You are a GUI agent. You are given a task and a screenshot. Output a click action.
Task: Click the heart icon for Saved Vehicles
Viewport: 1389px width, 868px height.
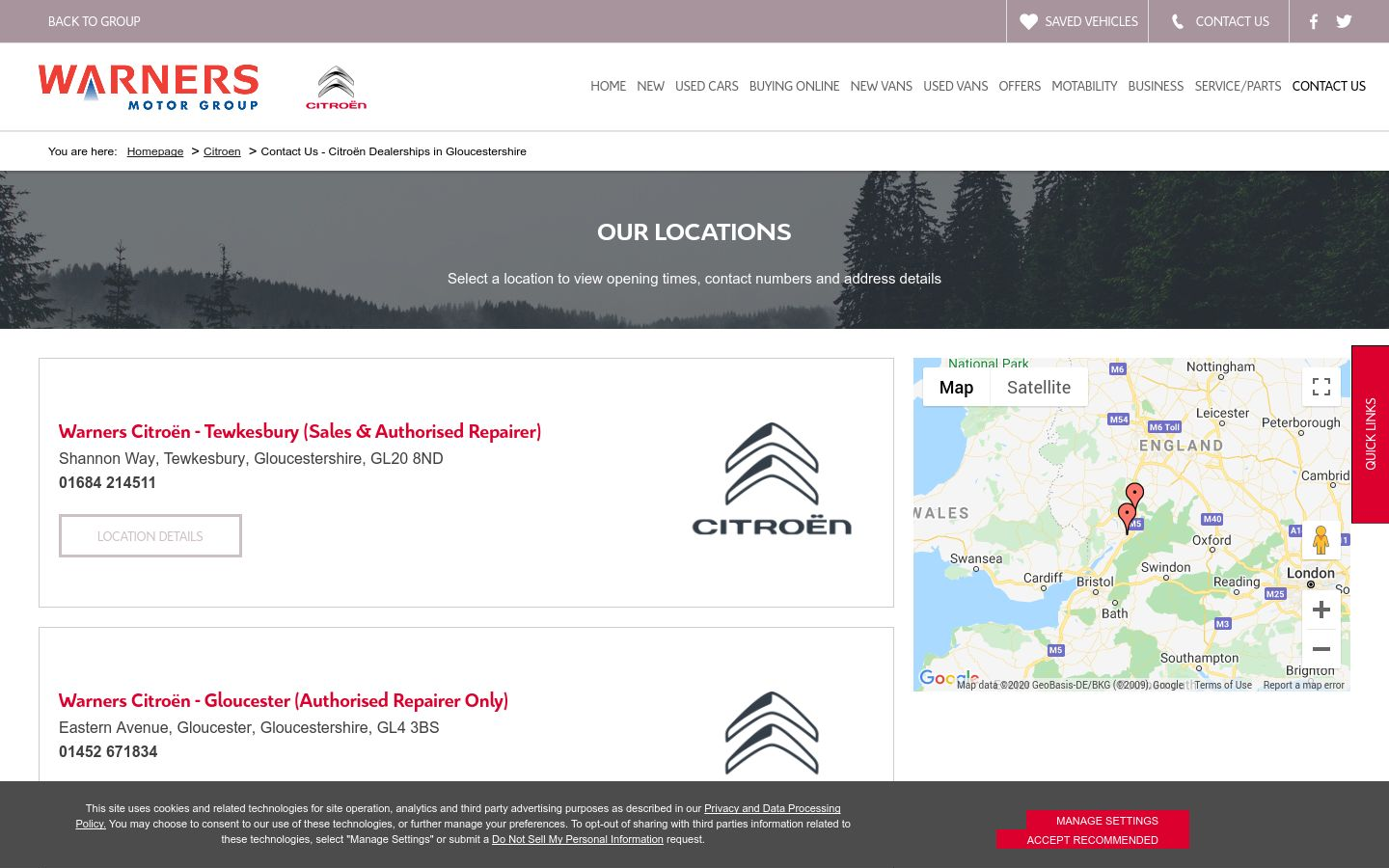tap(1028, 21)
